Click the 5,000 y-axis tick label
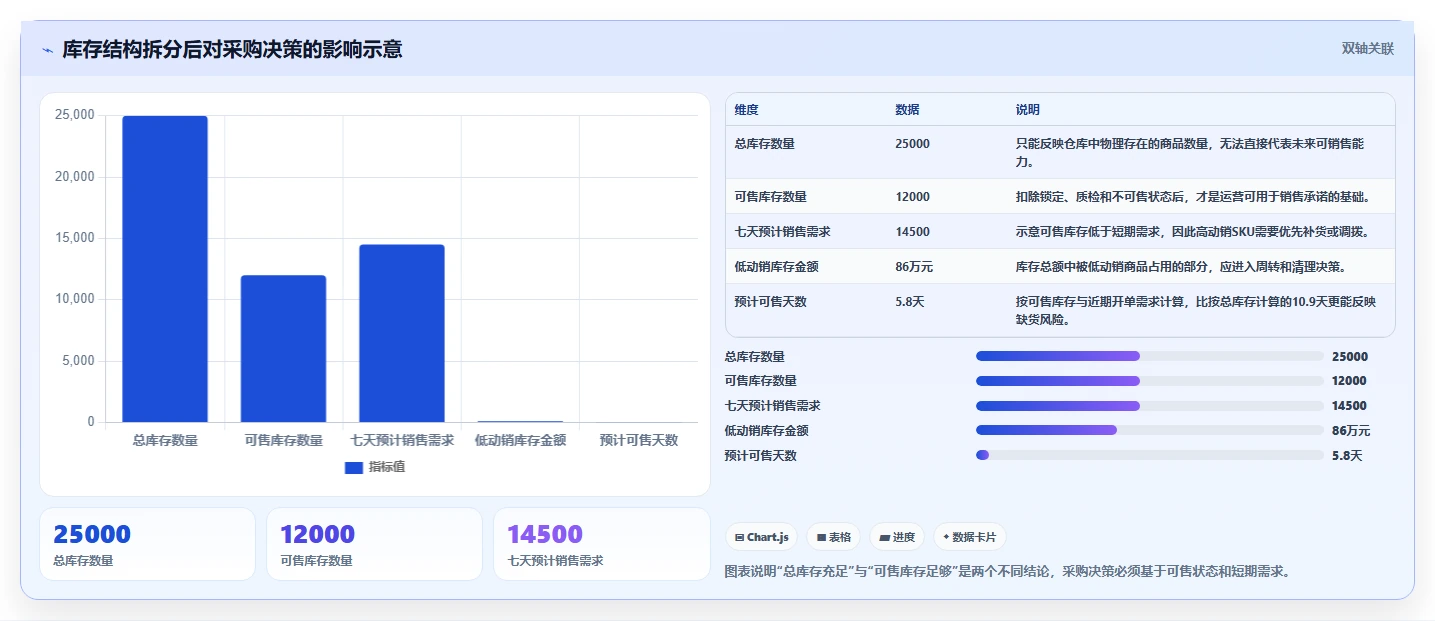This screenshot has width=1435, height=621. tap(78, 361)
